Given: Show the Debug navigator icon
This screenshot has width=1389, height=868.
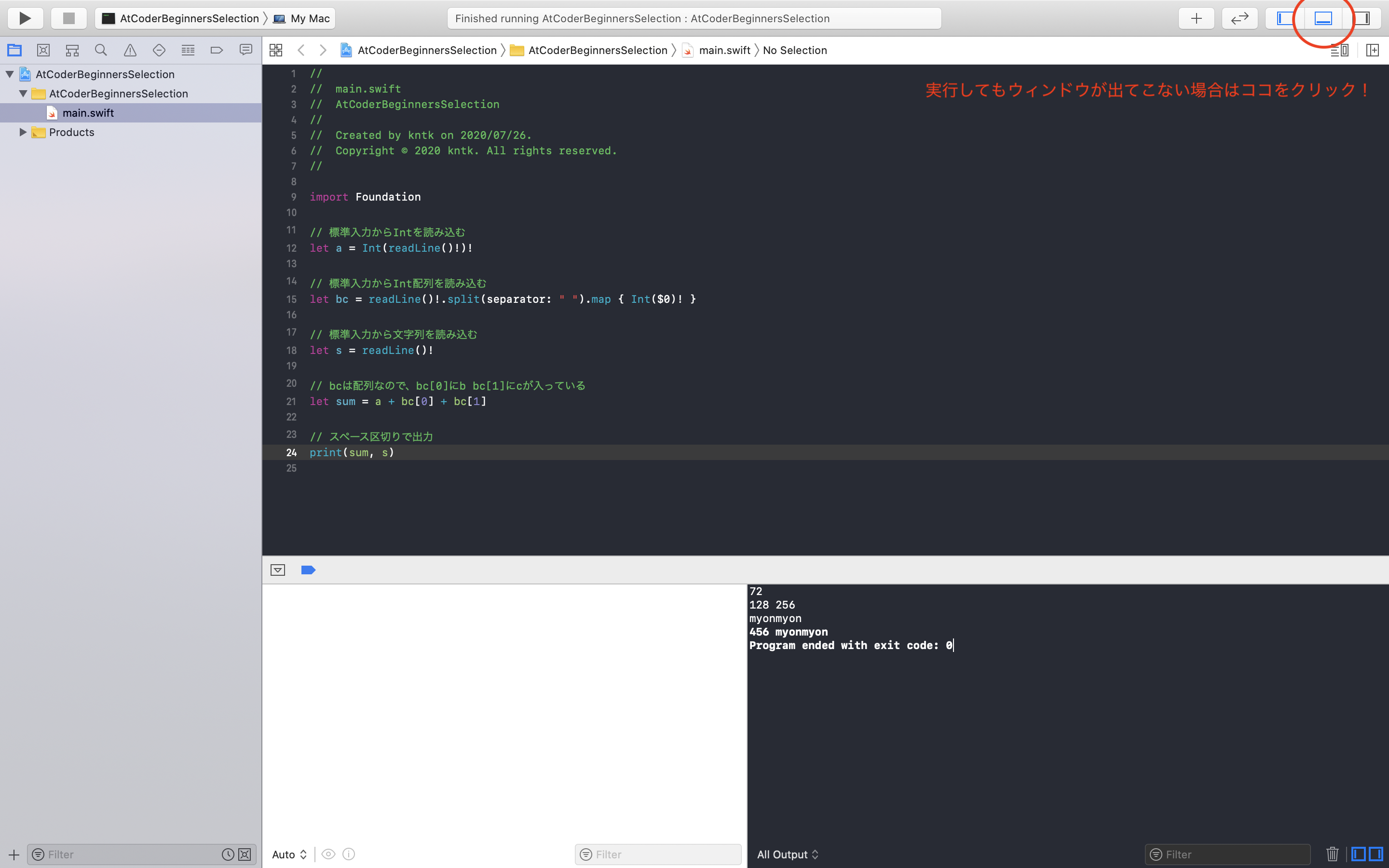Looking at the screenshot, I should point(188,51).
